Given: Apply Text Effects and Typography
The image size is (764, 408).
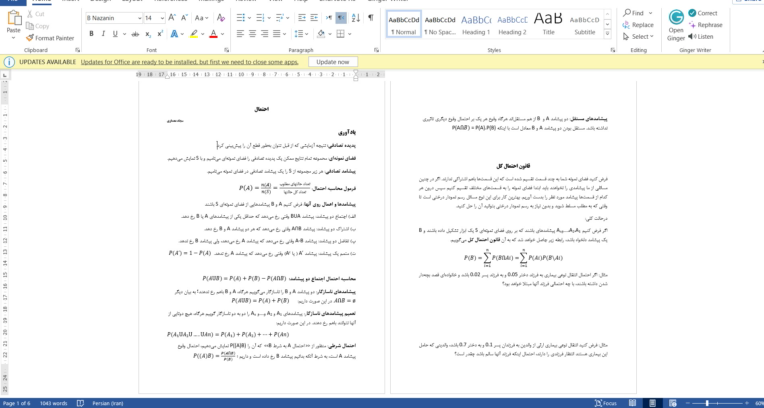Looking at the screenshot, I should (174, 34).
